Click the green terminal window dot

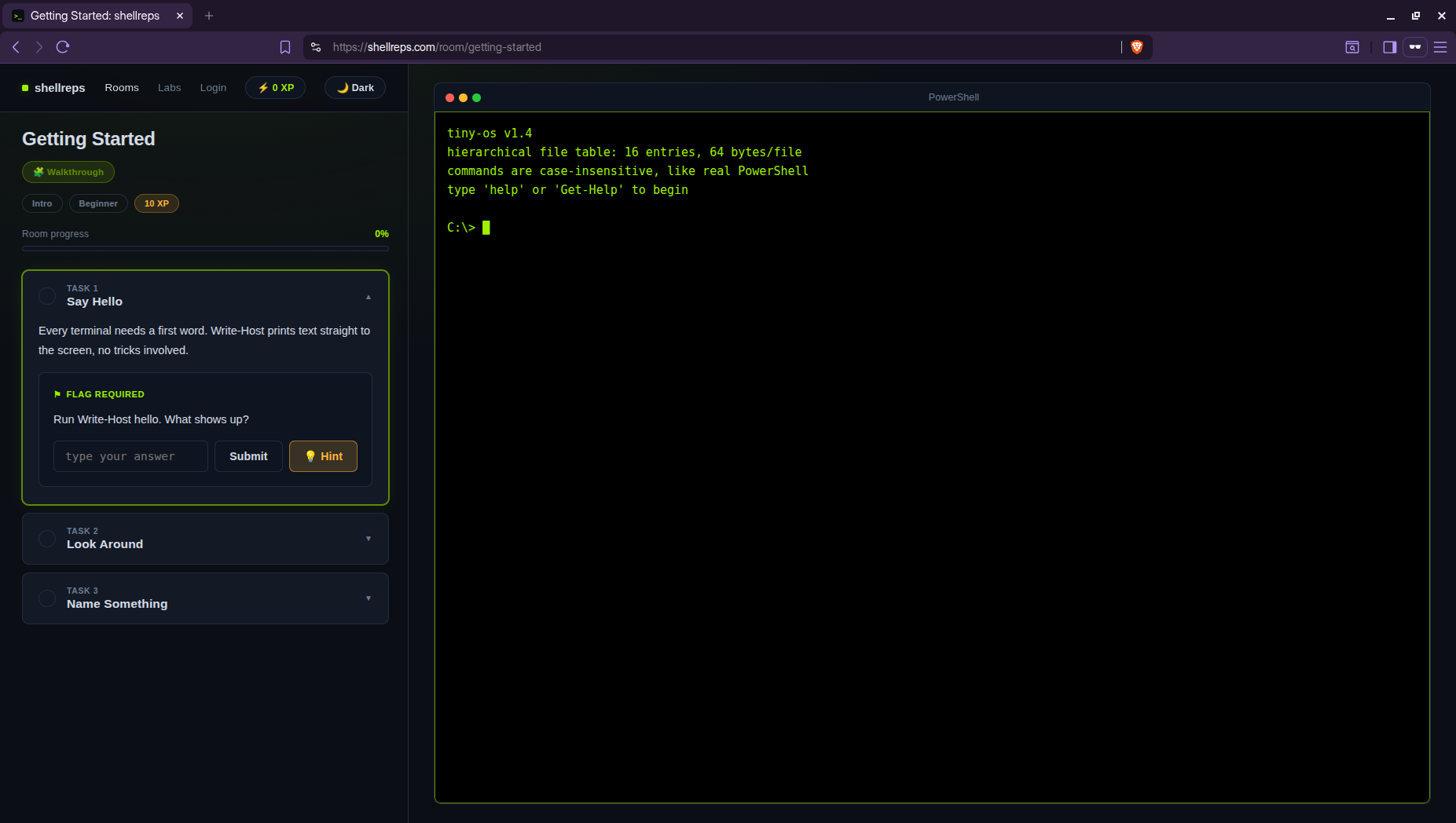pyautogui.click(x=477, y=97)
